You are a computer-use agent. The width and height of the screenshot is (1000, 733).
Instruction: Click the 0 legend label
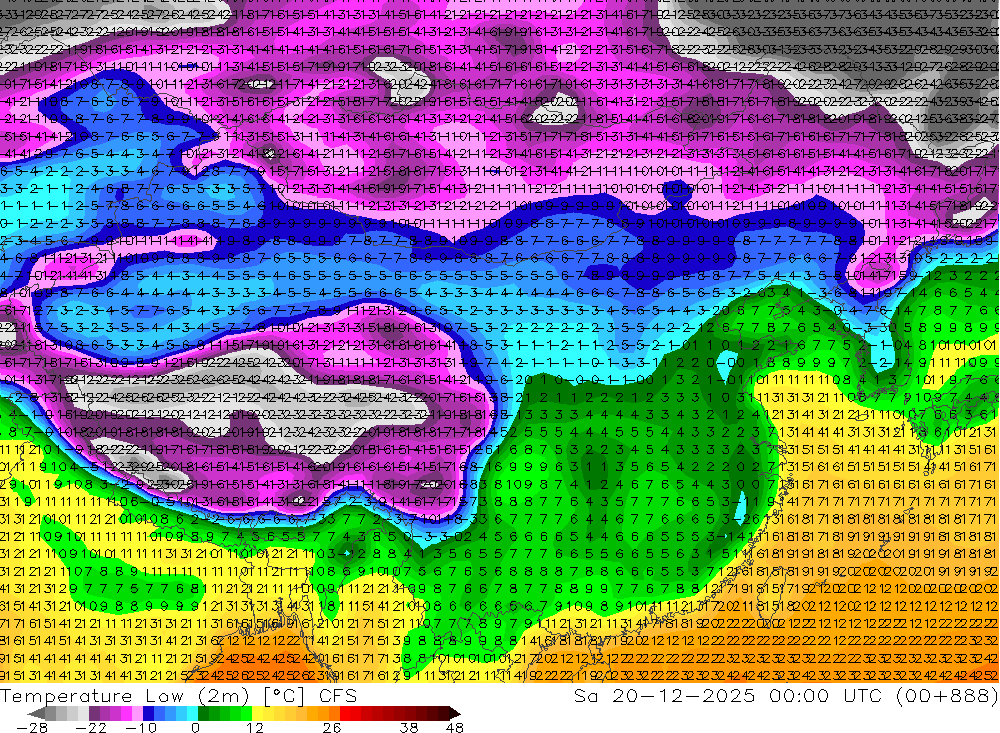tap(196, 727)
